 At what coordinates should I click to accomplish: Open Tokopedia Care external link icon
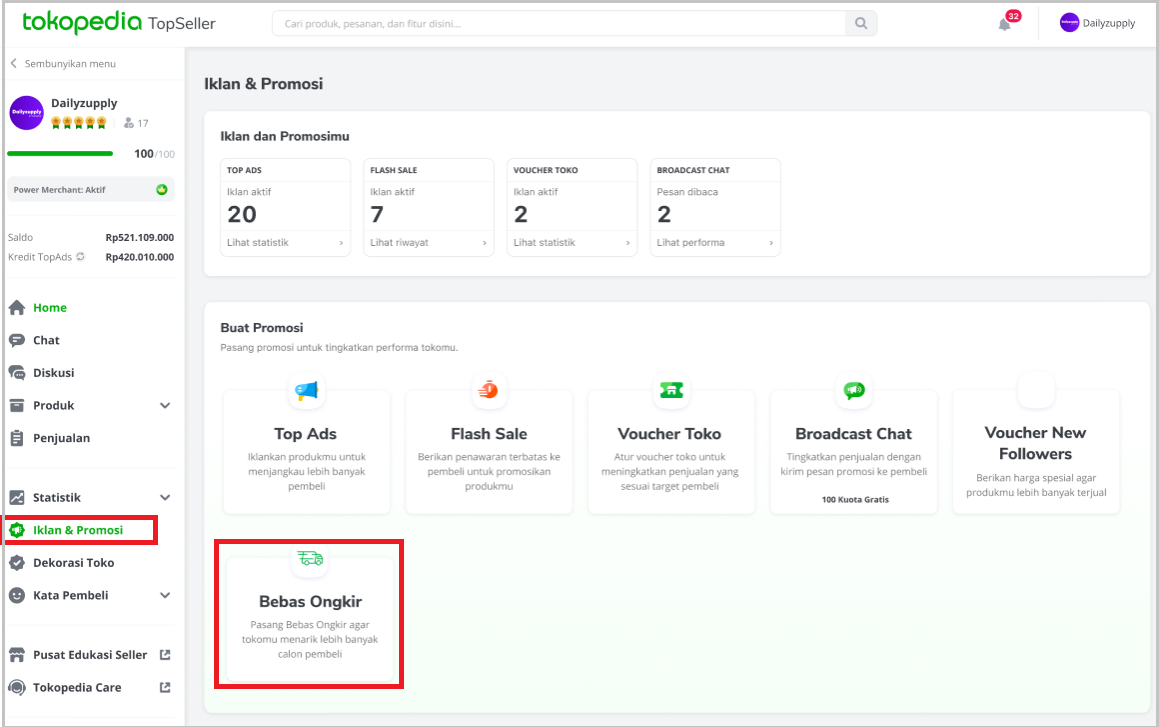[x=165, y=687]
